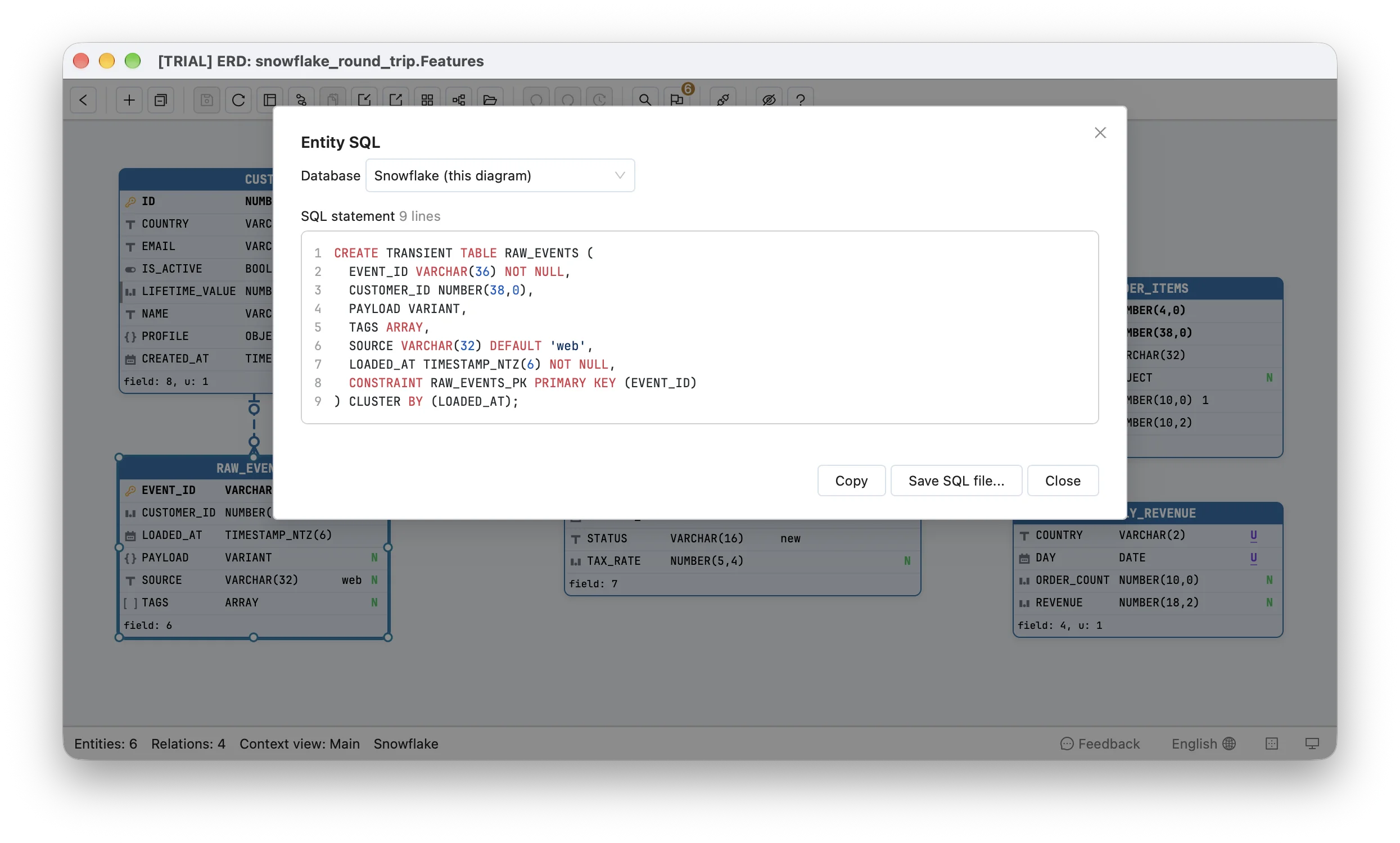This screenshot has width=1400, height=843.
Task: Select the LIFETIME_VALUE row in customers entity
Action: [197, 291]
